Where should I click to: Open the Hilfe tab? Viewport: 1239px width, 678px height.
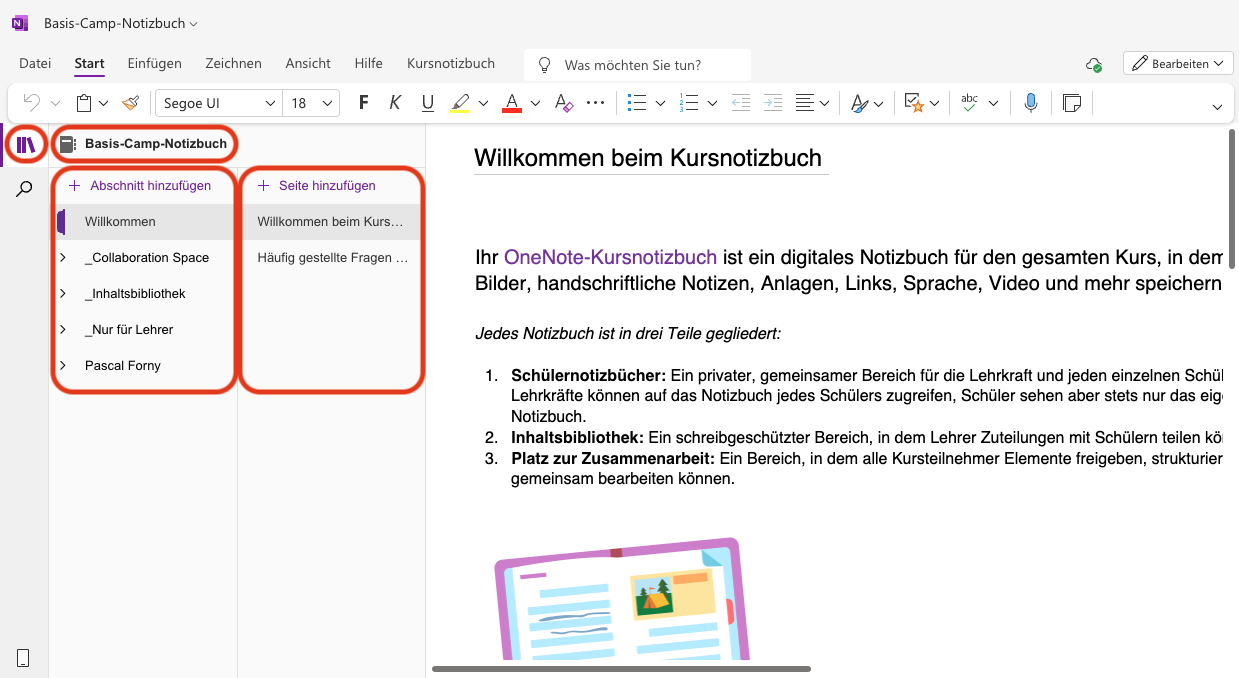point(368,63)
